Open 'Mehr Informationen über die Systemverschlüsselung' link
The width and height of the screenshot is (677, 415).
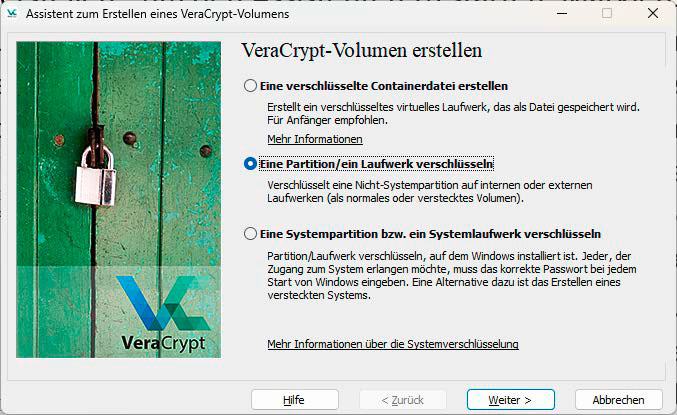(393, 344)
